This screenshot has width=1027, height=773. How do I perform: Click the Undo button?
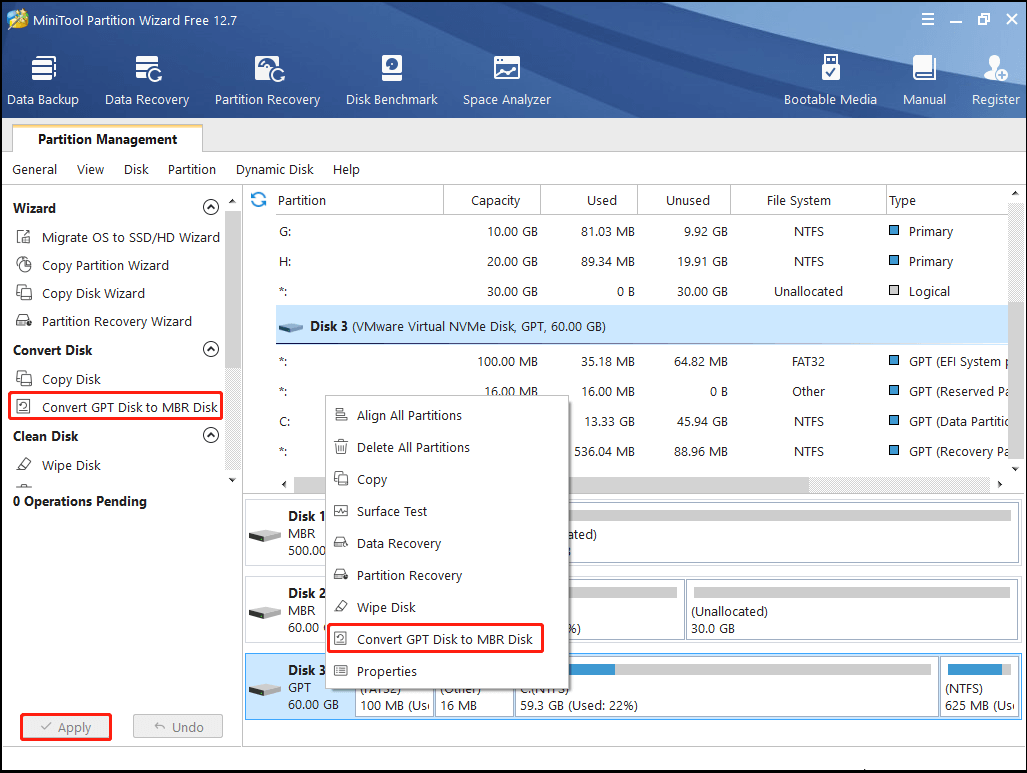click(x=178, y=727)
